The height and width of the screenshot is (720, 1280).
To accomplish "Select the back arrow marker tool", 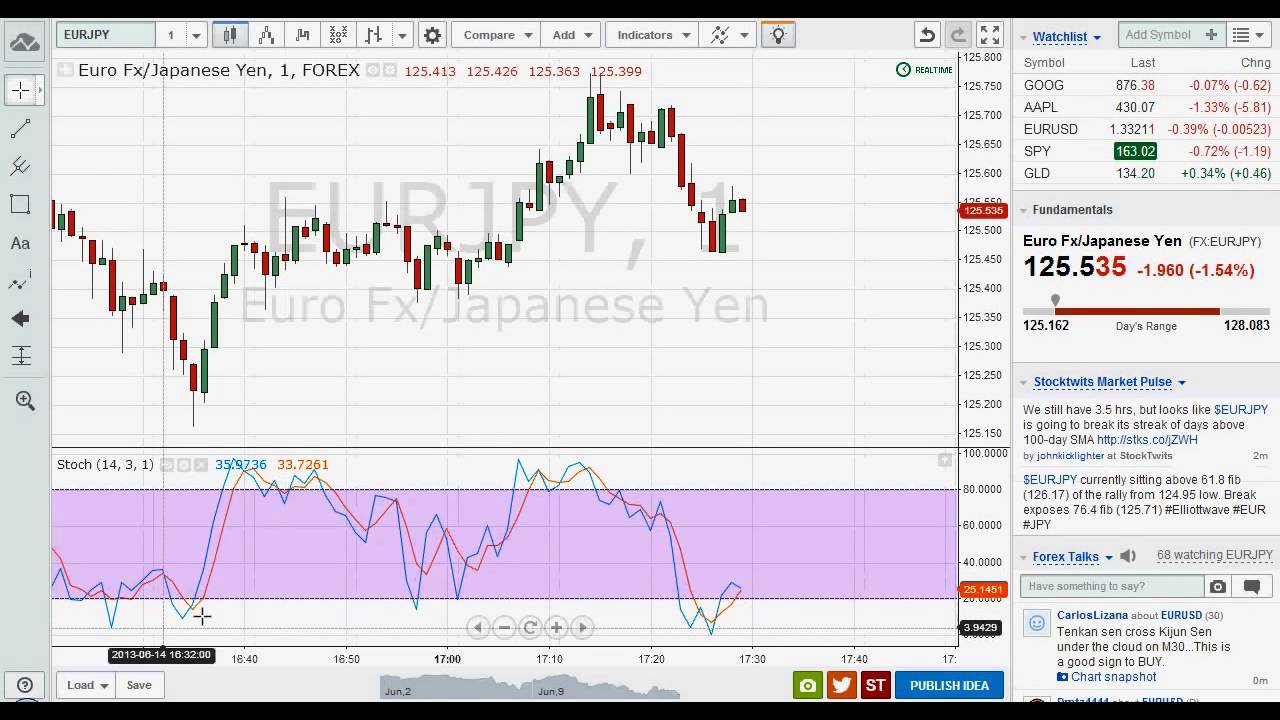I will [20, 319].
